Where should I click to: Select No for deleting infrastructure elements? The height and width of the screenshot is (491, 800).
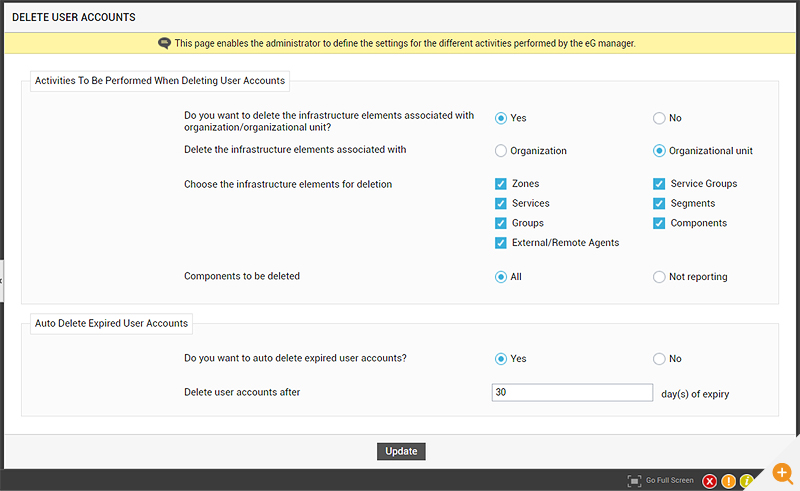click(x=659, y=118)
